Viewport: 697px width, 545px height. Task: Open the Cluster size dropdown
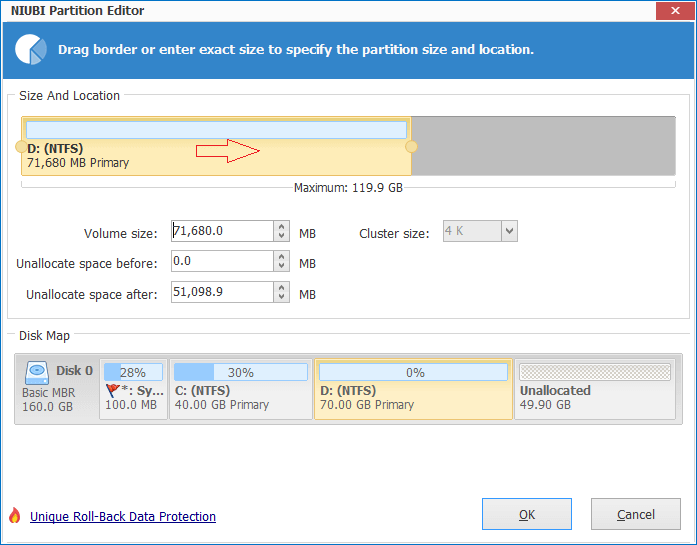point(509,232)
